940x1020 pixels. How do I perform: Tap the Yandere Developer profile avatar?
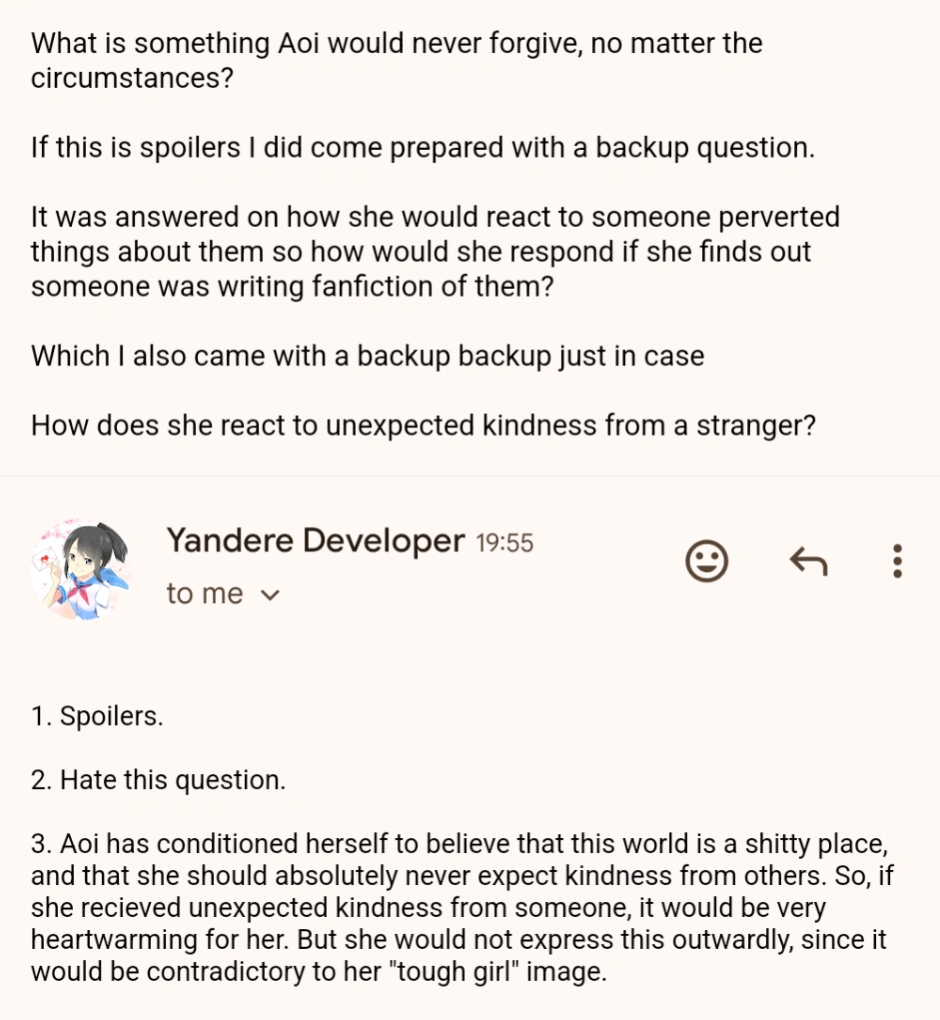81,570
